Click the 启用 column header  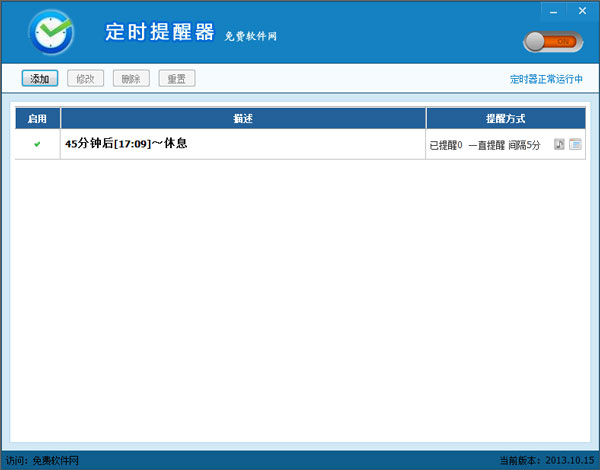37,118
